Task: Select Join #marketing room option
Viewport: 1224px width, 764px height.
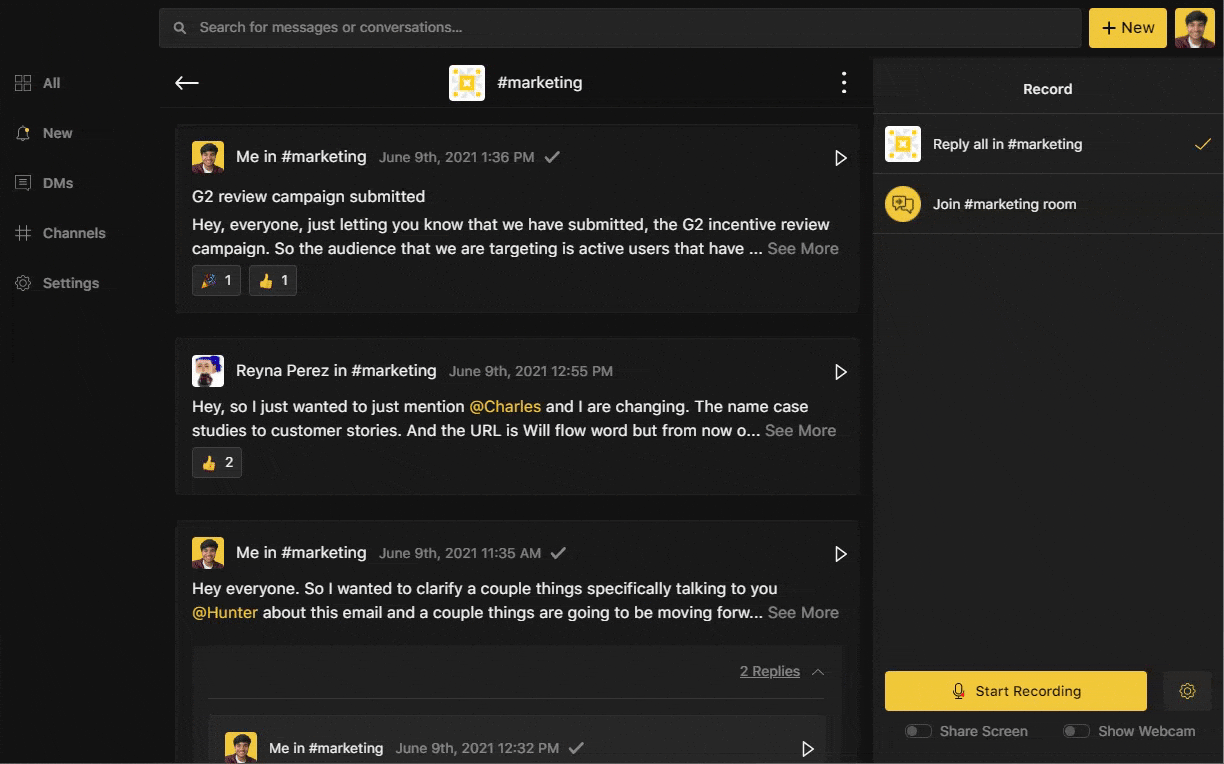Action: pos(1048,204)
